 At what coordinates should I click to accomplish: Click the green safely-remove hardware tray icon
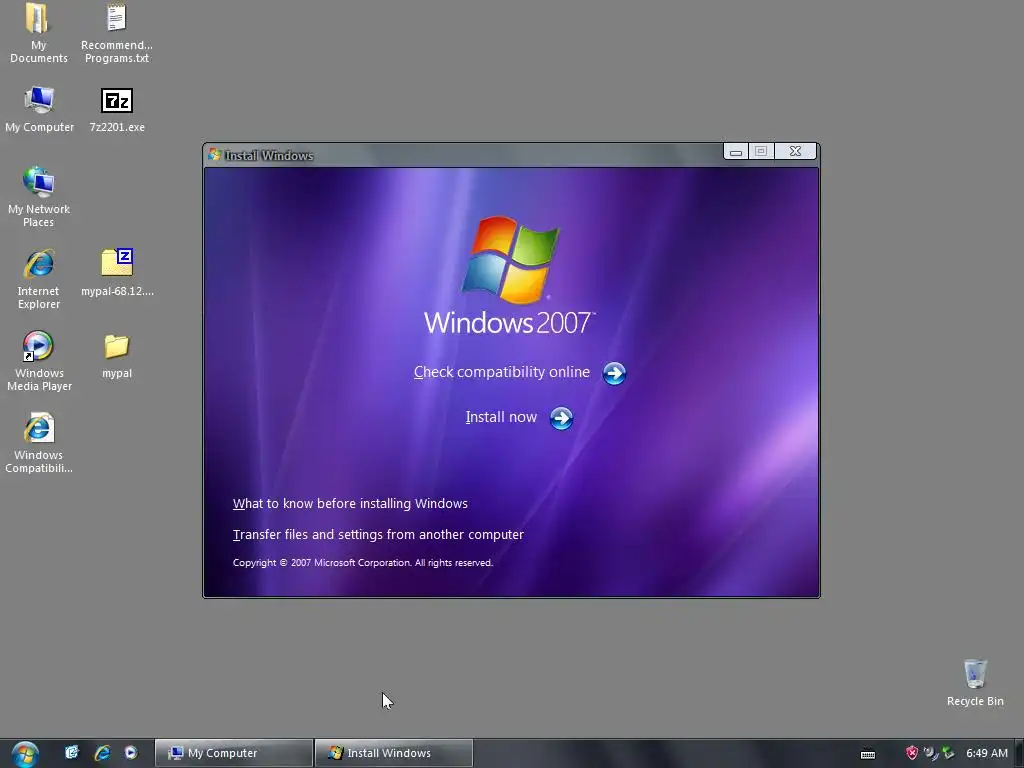948,753
